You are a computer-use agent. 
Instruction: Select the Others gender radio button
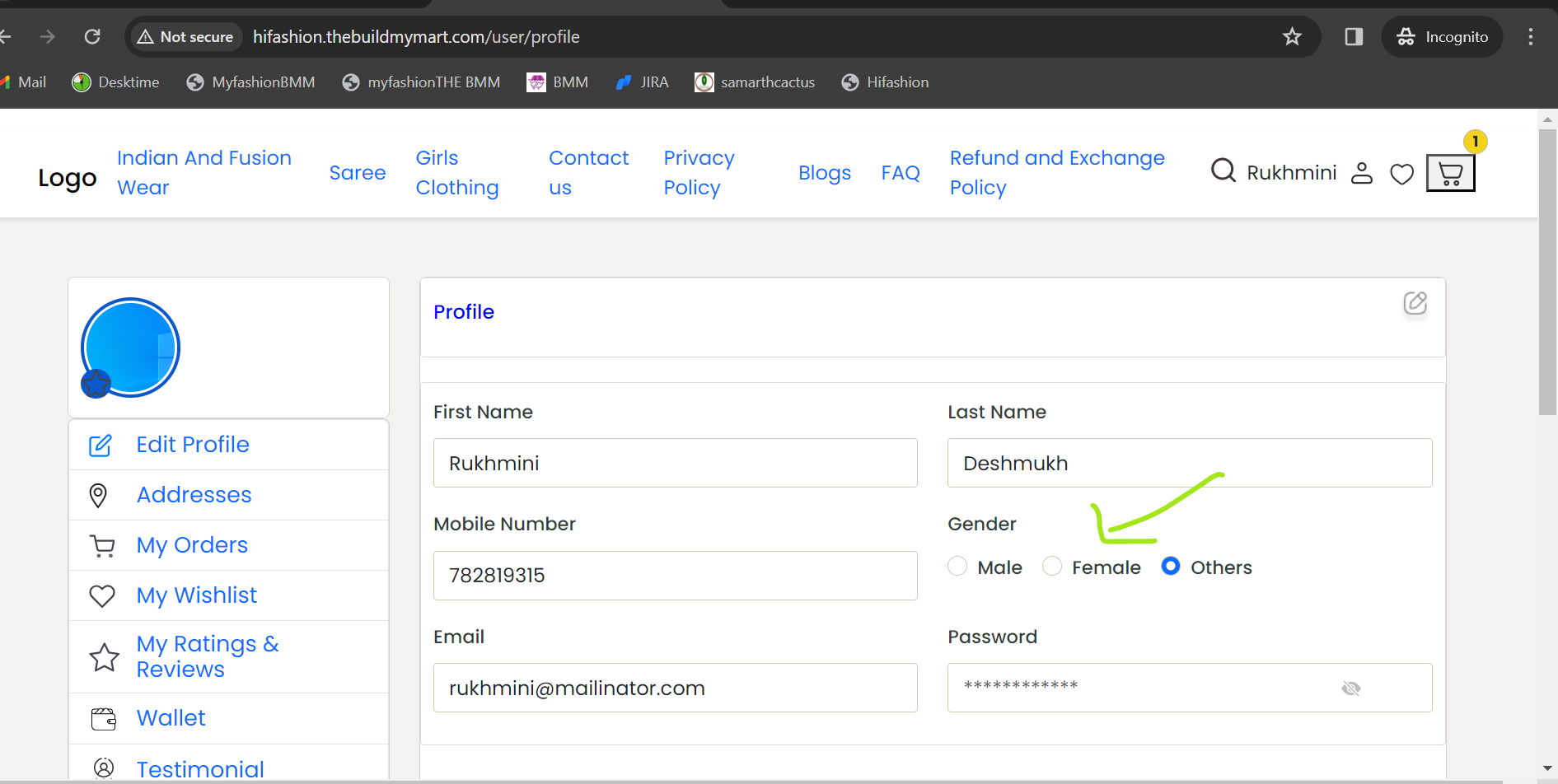pyautogui.click(x=1171, y=567)
